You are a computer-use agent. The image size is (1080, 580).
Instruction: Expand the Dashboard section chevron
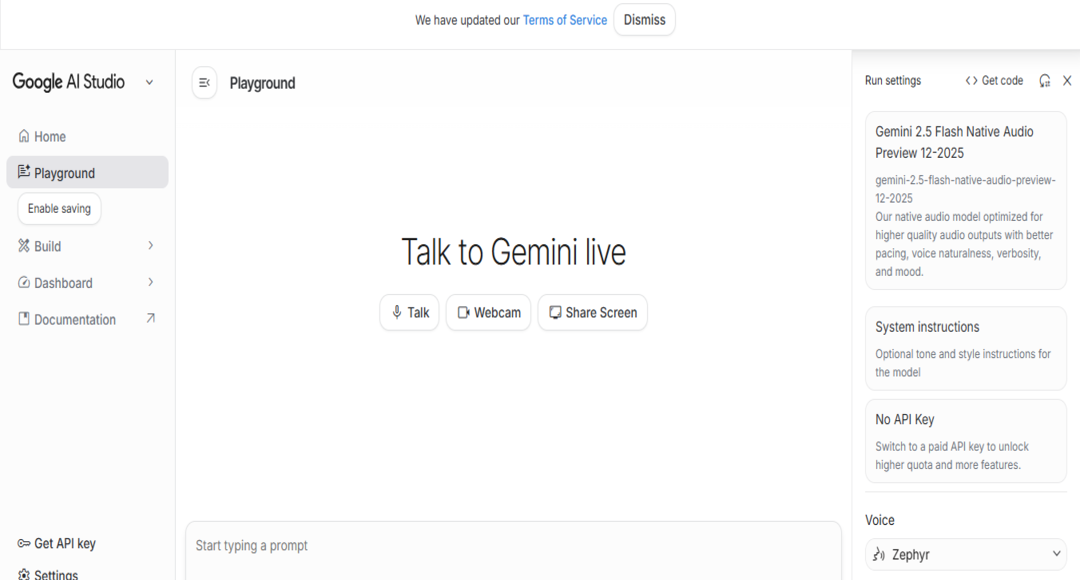150,282
